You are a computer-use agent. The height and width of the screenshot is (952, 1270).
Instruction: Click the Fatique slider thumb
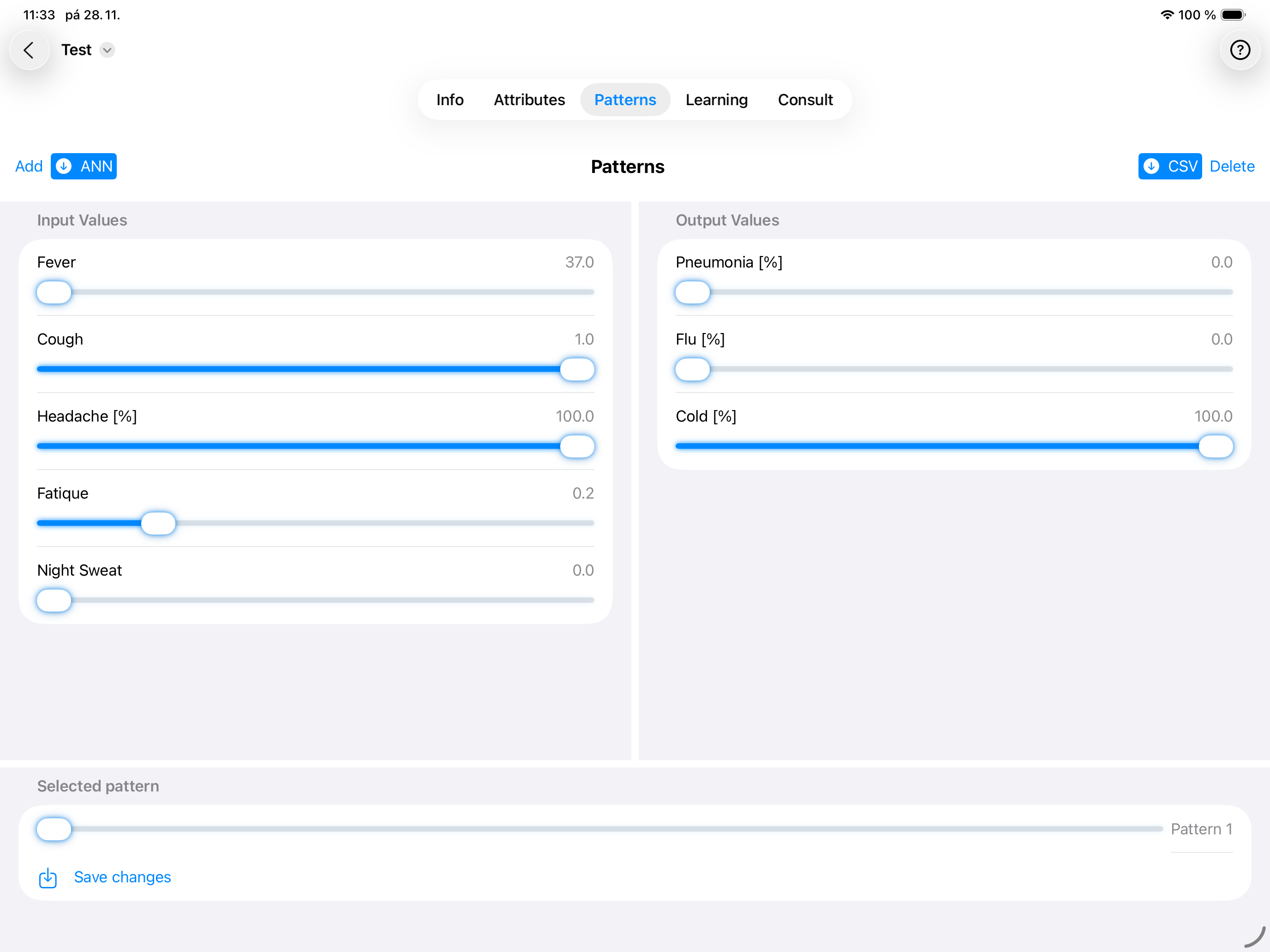[158, 523]
